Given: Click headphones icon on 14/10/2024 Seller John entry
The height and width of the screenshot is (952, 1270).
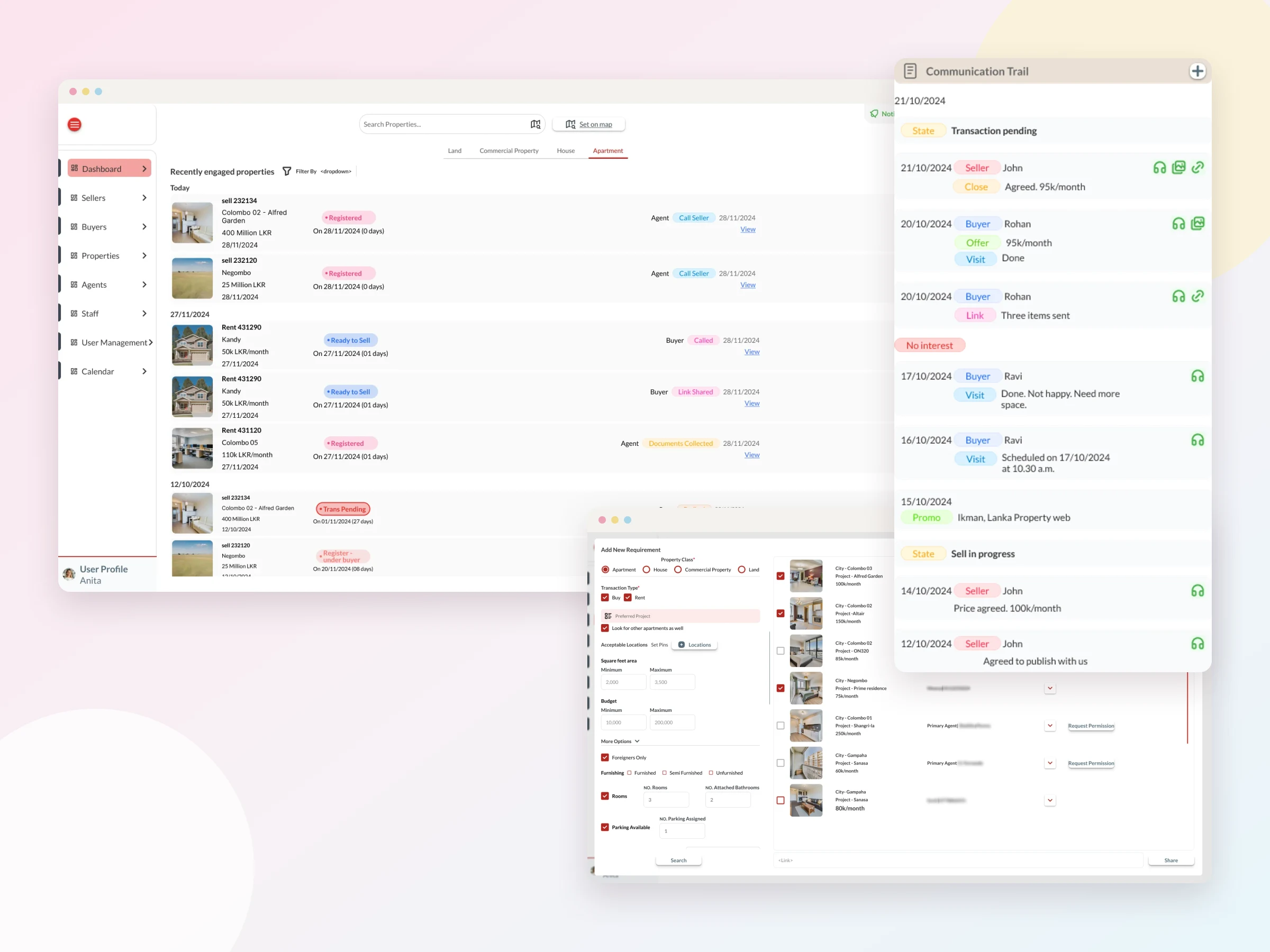Looking at the screenshot, I should (1198, 590).
